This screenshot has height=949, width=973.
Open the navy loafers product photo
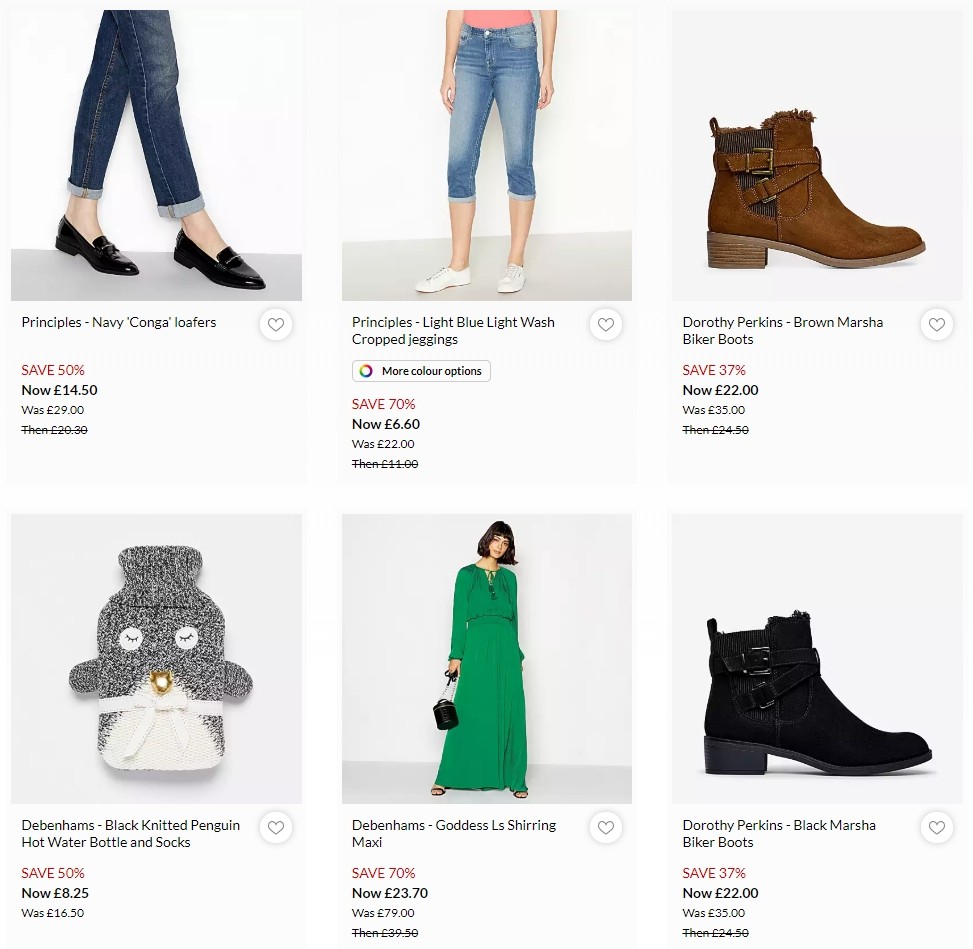point(156,154)
